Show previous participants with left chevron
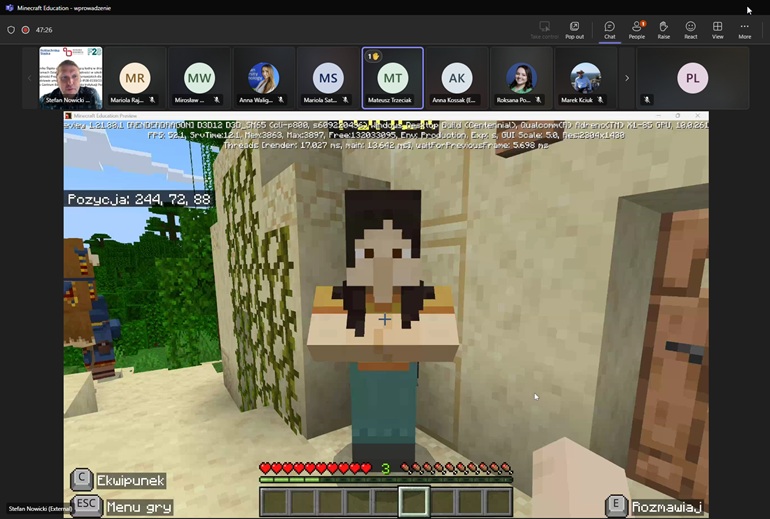 click(x=29, y=78)
